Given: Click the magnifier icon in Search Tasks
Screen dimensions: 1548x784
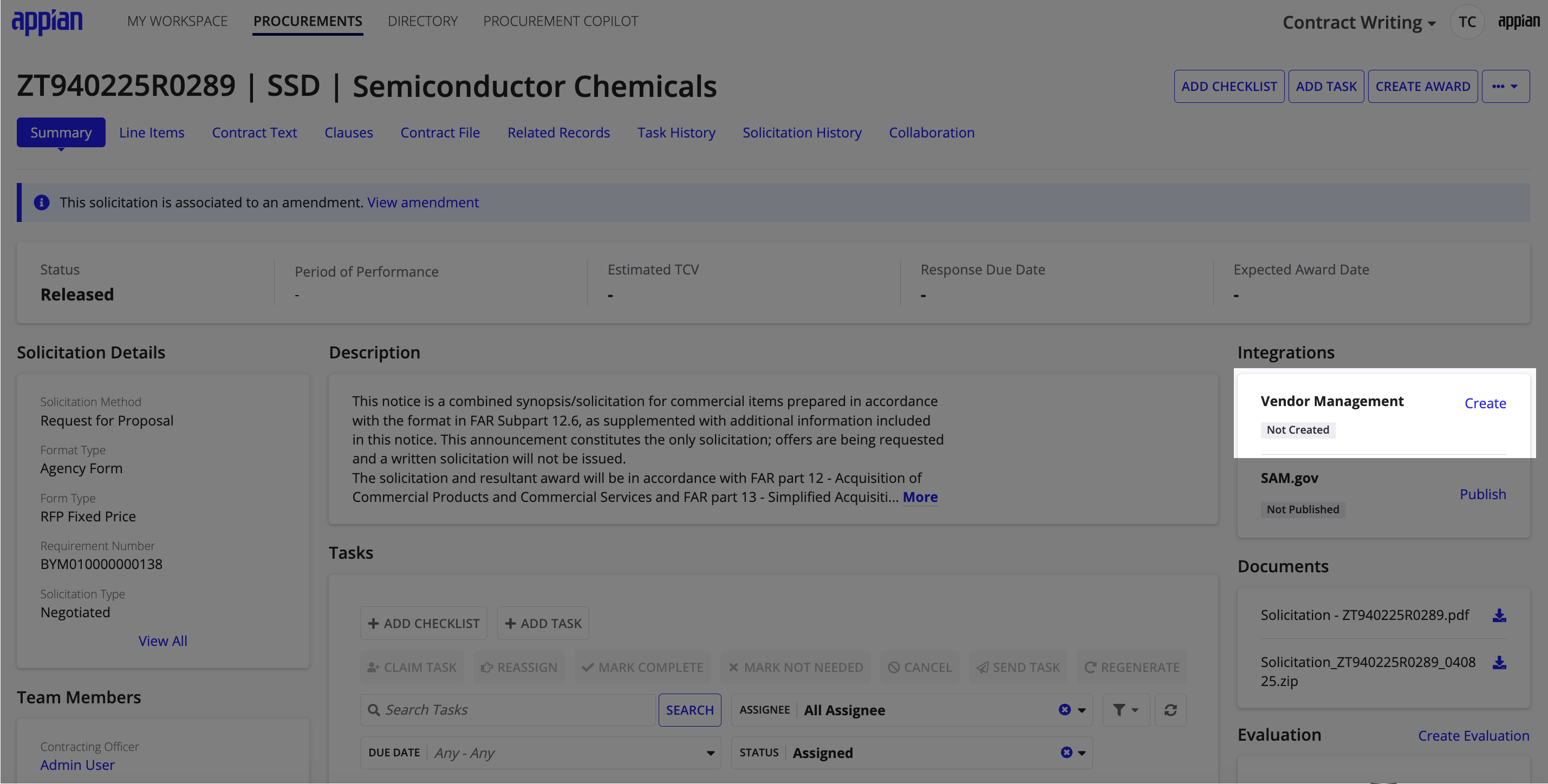Looking at the screenshot, I should [373, 710].
